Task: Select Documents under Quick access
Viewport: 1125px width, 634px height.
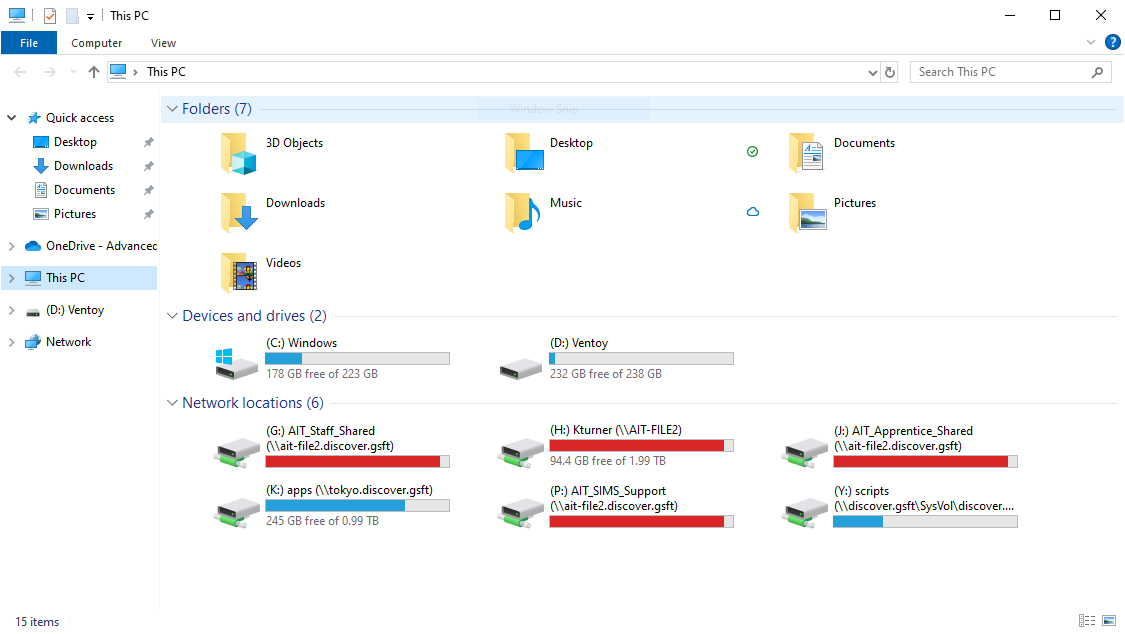Action: [x=84, y=190]
